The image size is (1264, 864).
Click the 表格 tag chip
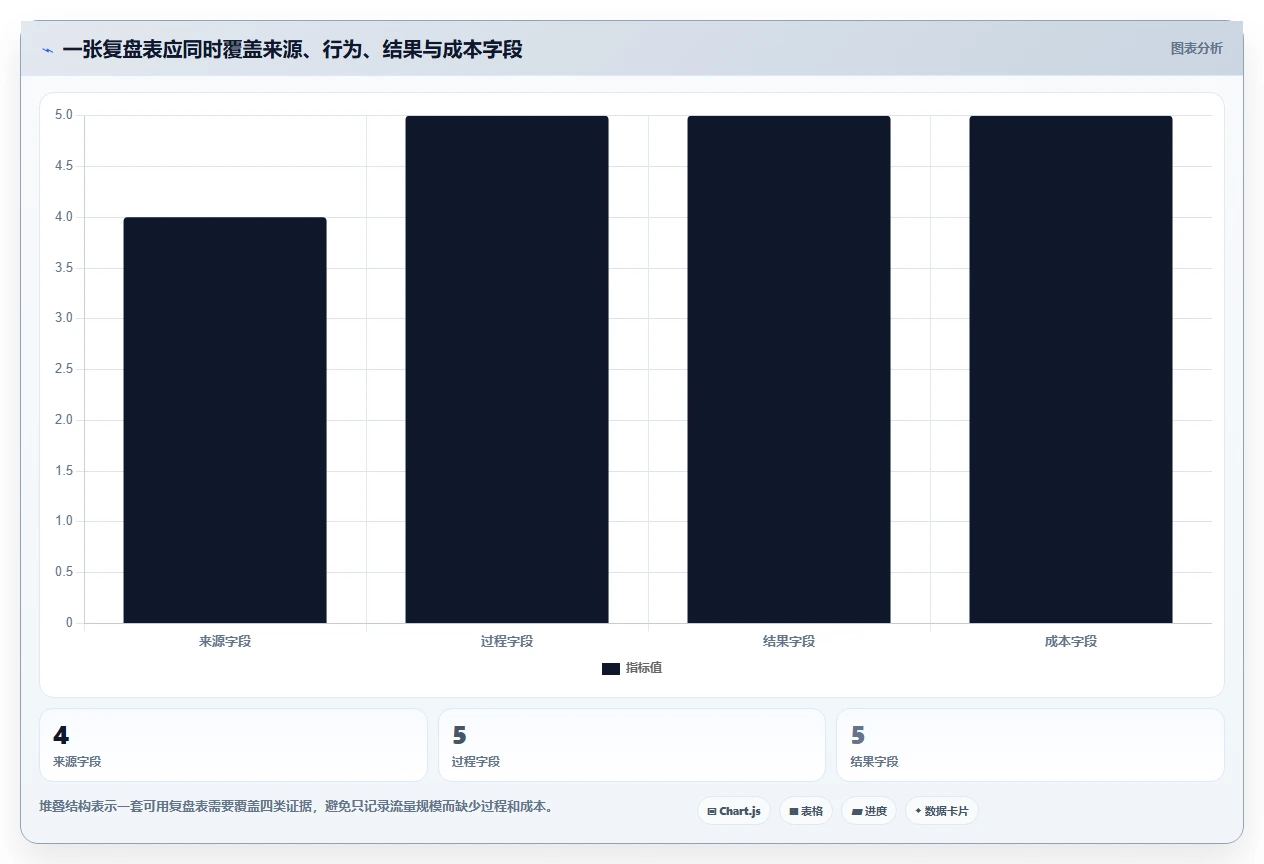[x=806, y=811]
